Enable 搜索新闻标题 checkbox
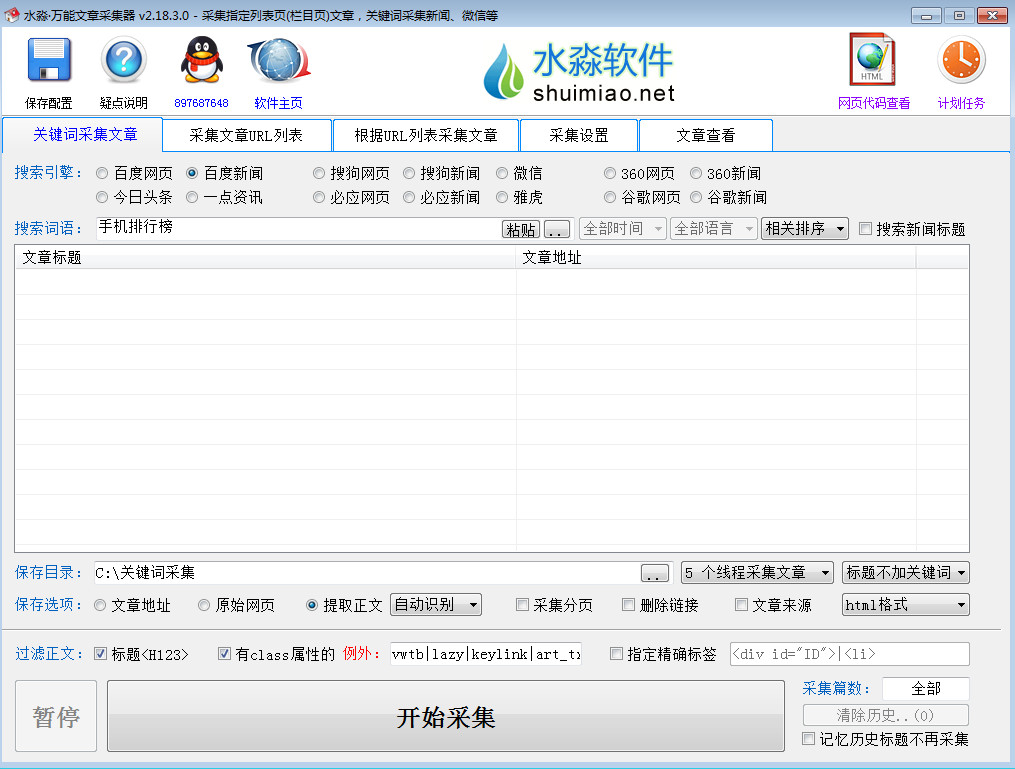 click(865, 228)
